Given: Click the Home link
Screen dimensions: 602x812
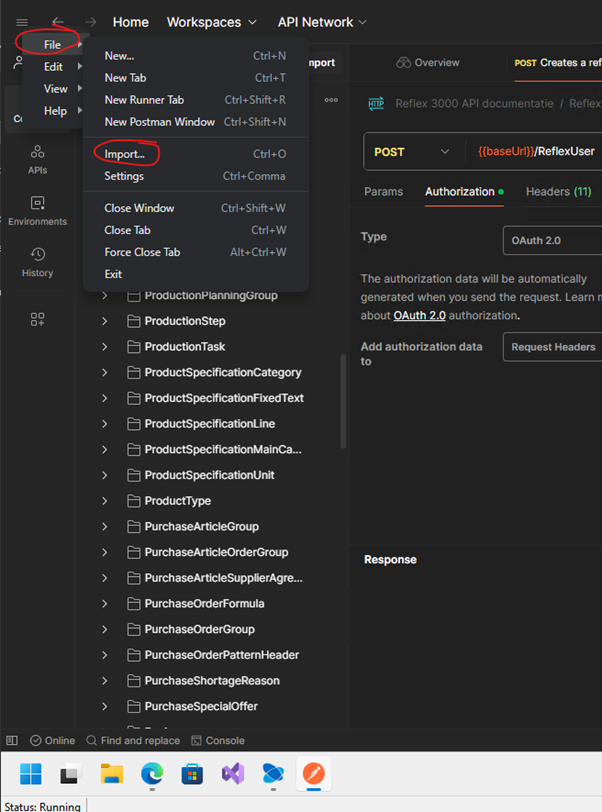Looking at the screenshot, I should coord(131,22).
